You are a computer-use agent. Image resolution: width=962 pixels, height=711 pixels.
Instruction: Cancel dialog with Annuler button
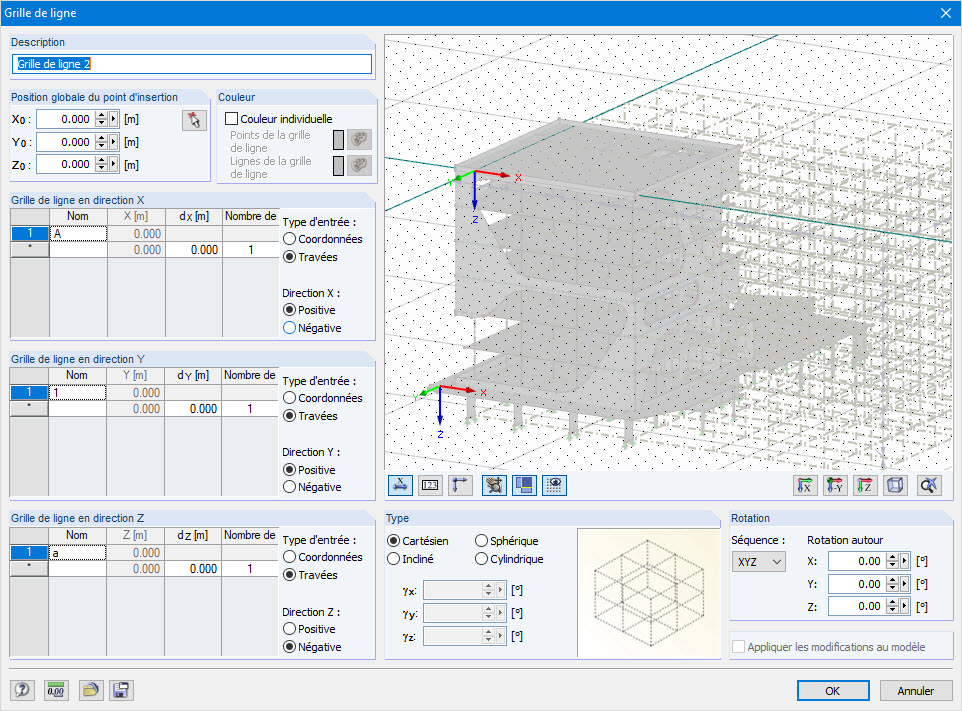[x=915, y=691]
